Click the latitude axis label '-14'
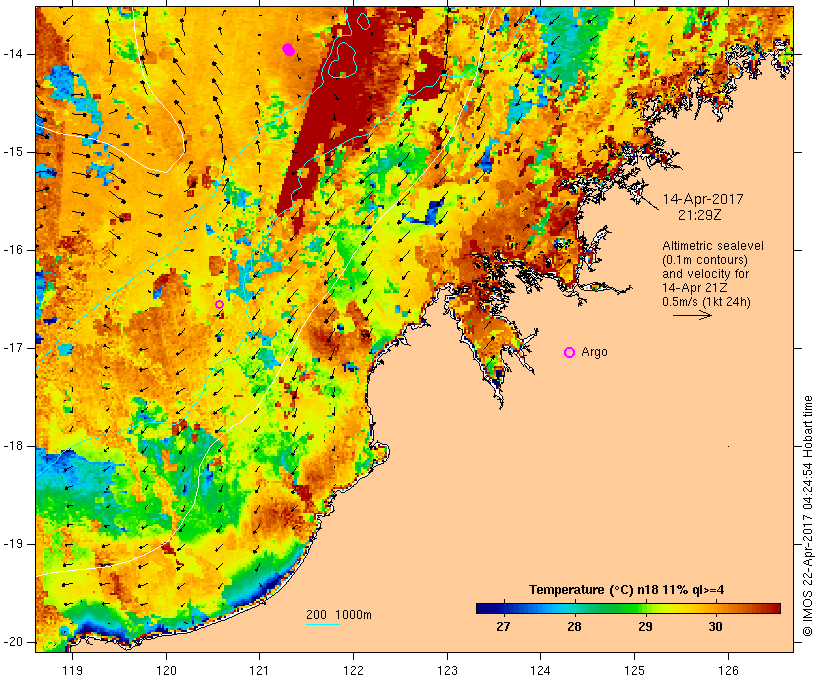 [12, 54]
